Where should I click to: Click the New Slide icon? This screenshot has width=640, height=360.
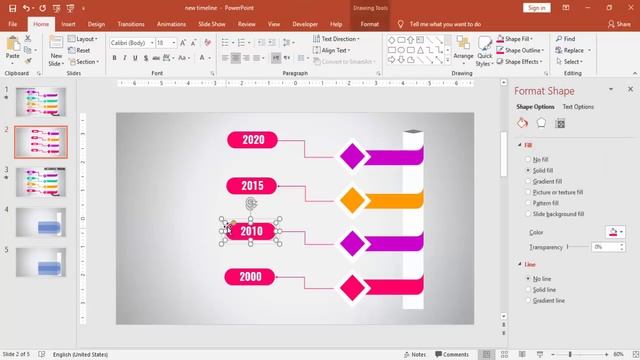click(56, 43)
